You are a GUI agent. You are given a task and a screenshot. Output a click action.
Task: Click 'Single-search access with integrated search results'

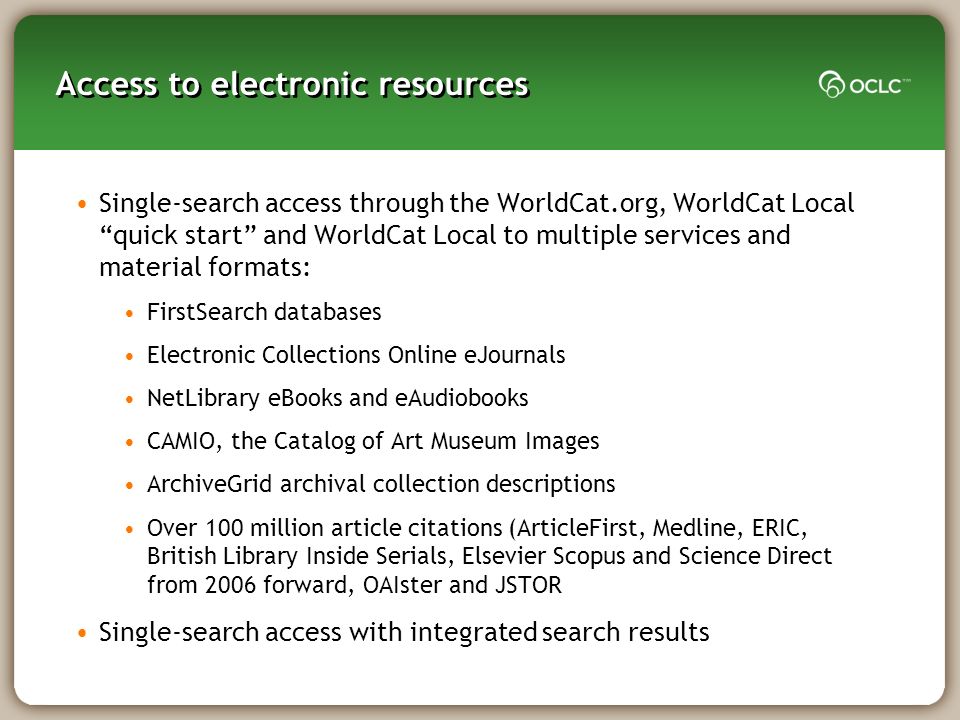(404, 632)
